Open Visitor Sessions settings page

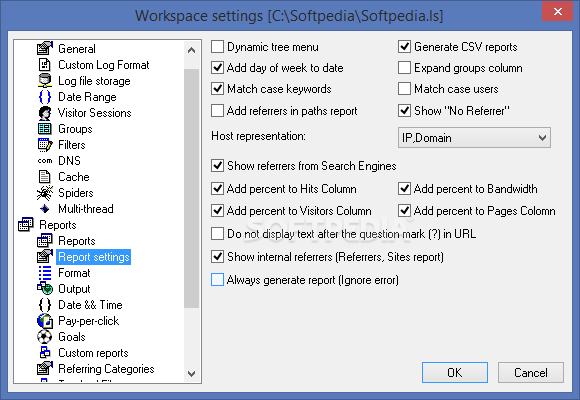click(x=95, y=113)
